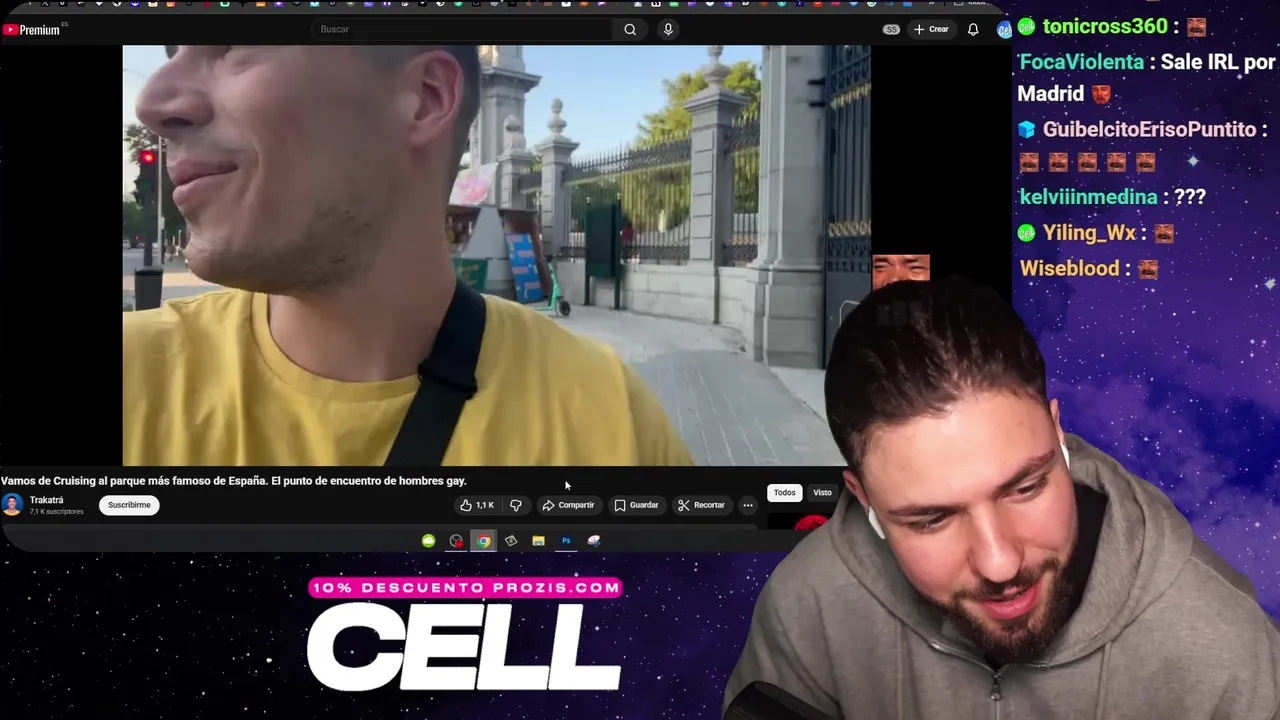
Task: Click chat username Wiseblood
Action: coord(1069,268)
